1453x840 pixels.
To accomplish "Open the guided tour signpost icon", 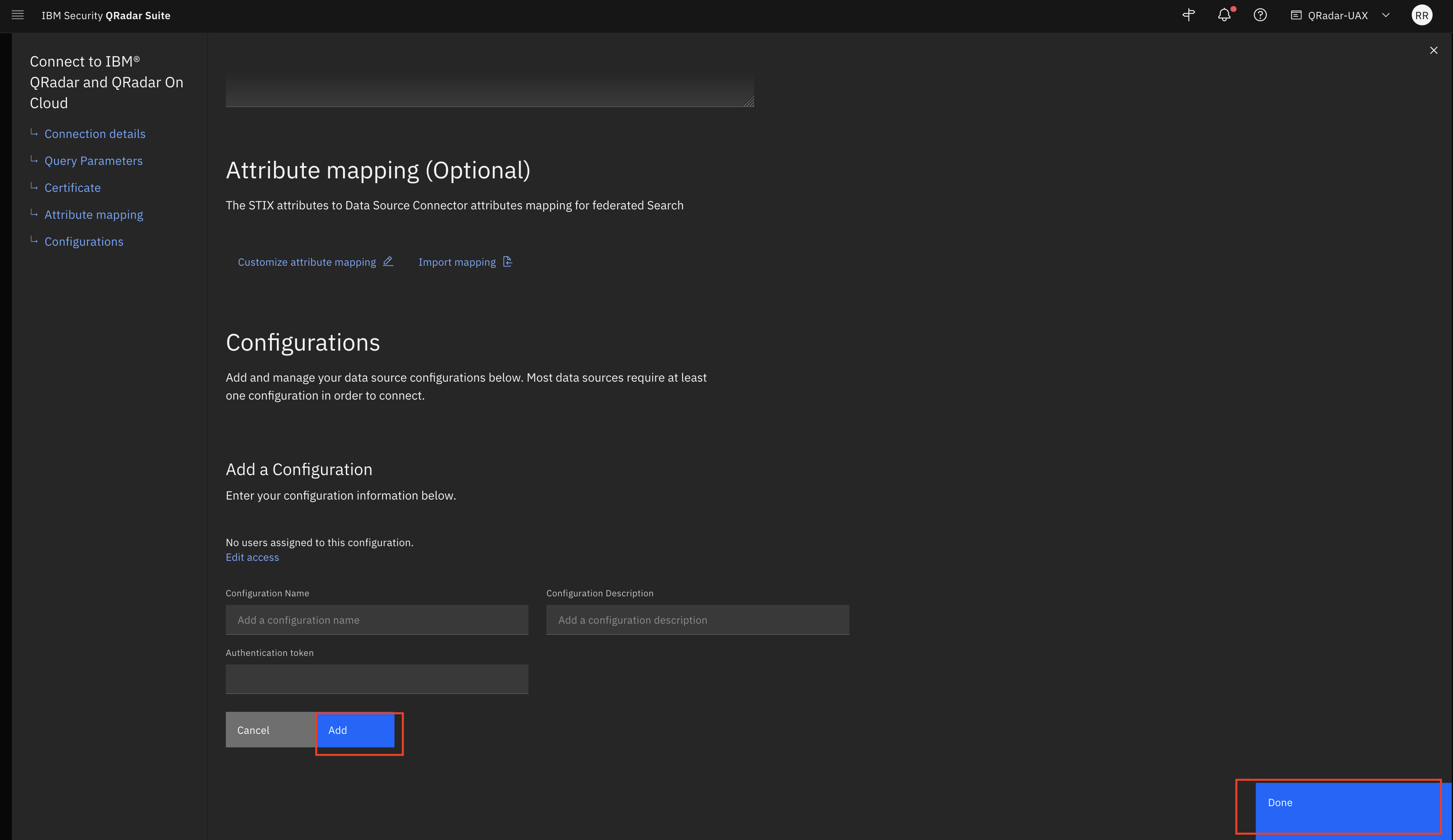I will tap(1188, 16).
